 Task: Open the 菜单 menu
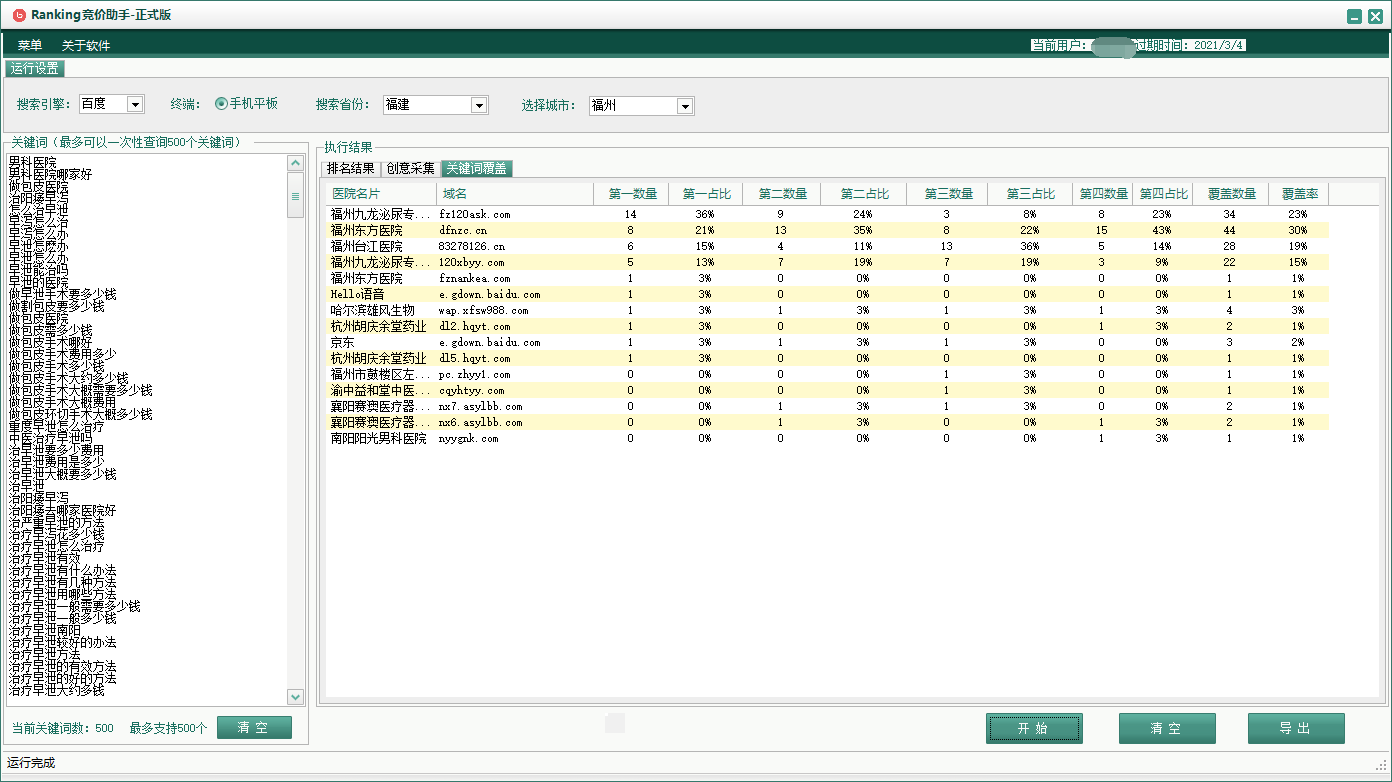pos(29,44)
